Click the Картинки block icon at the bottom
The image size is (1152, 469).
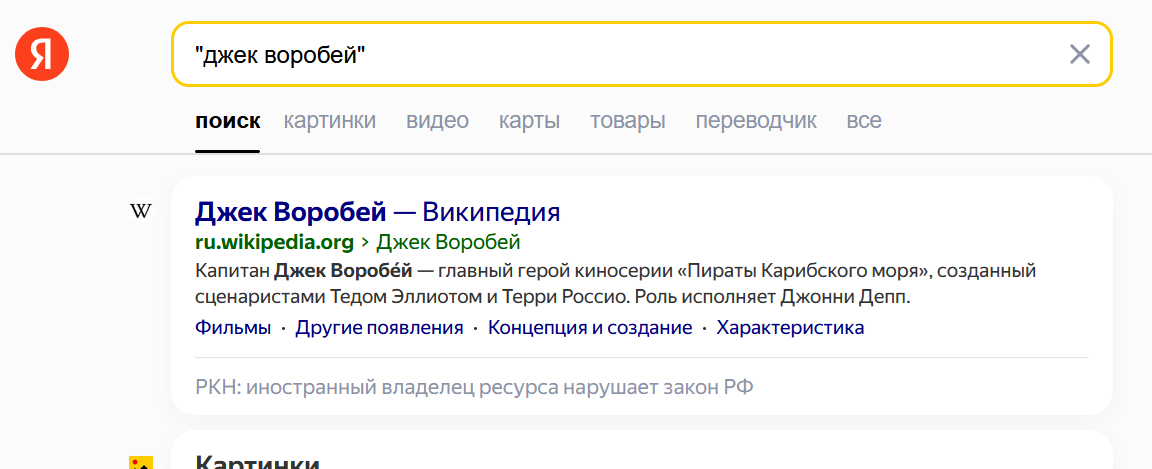click(x=141, y=462)
